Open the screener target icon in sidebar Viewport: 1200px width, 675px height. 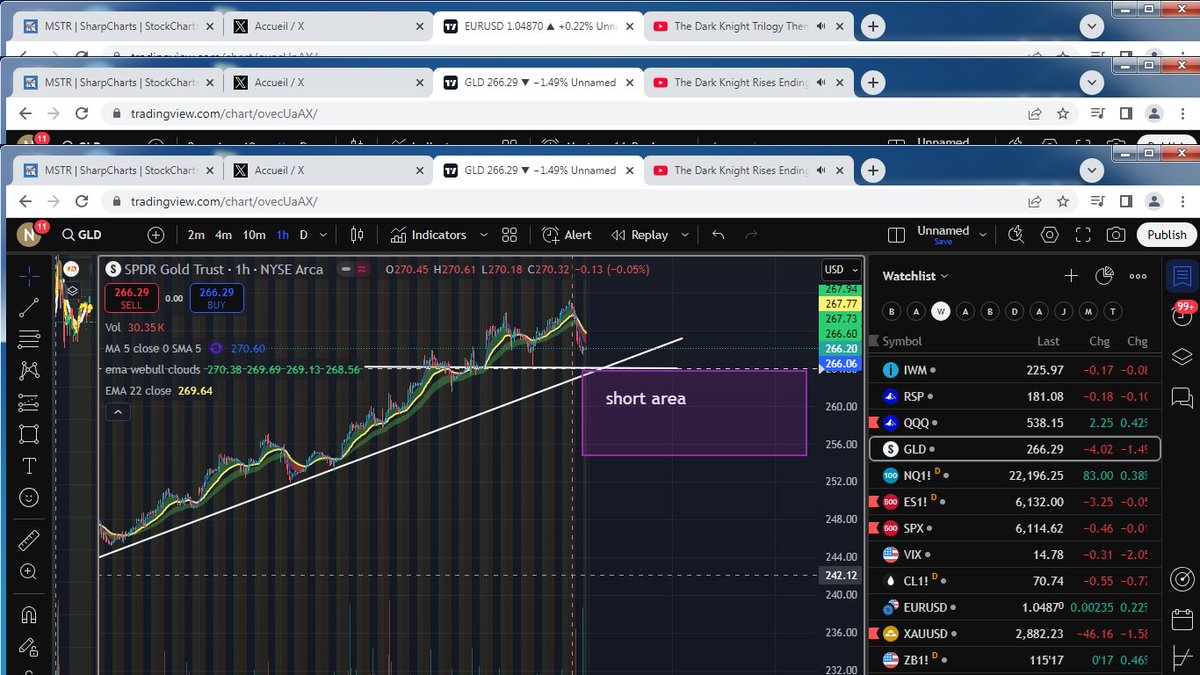coord(1182,579)
